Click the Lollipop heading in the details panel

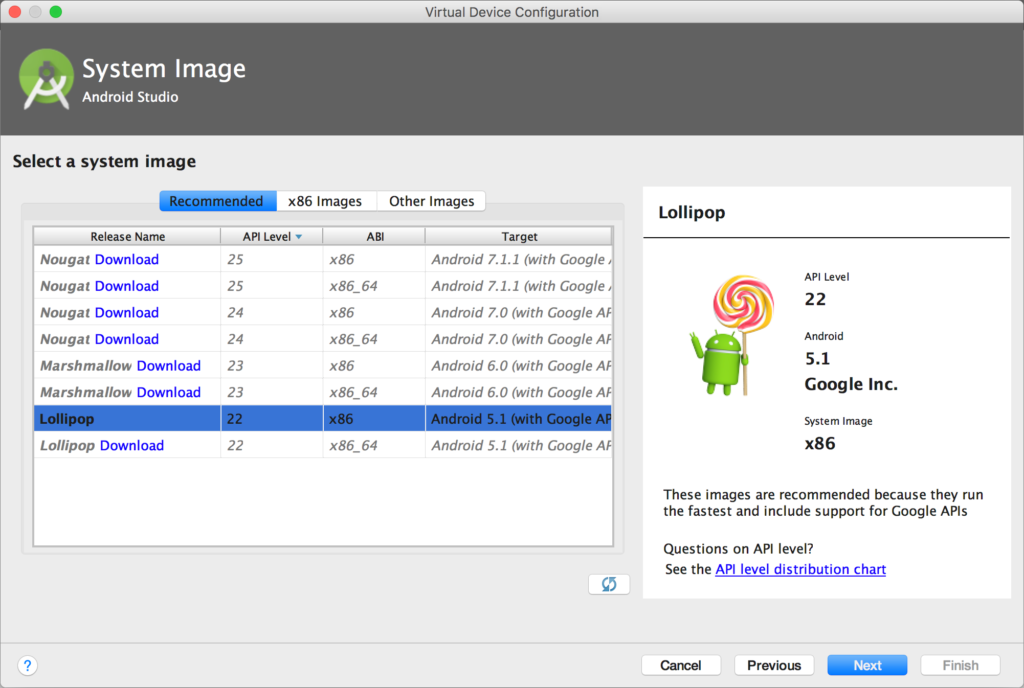(x=692, y=213)
